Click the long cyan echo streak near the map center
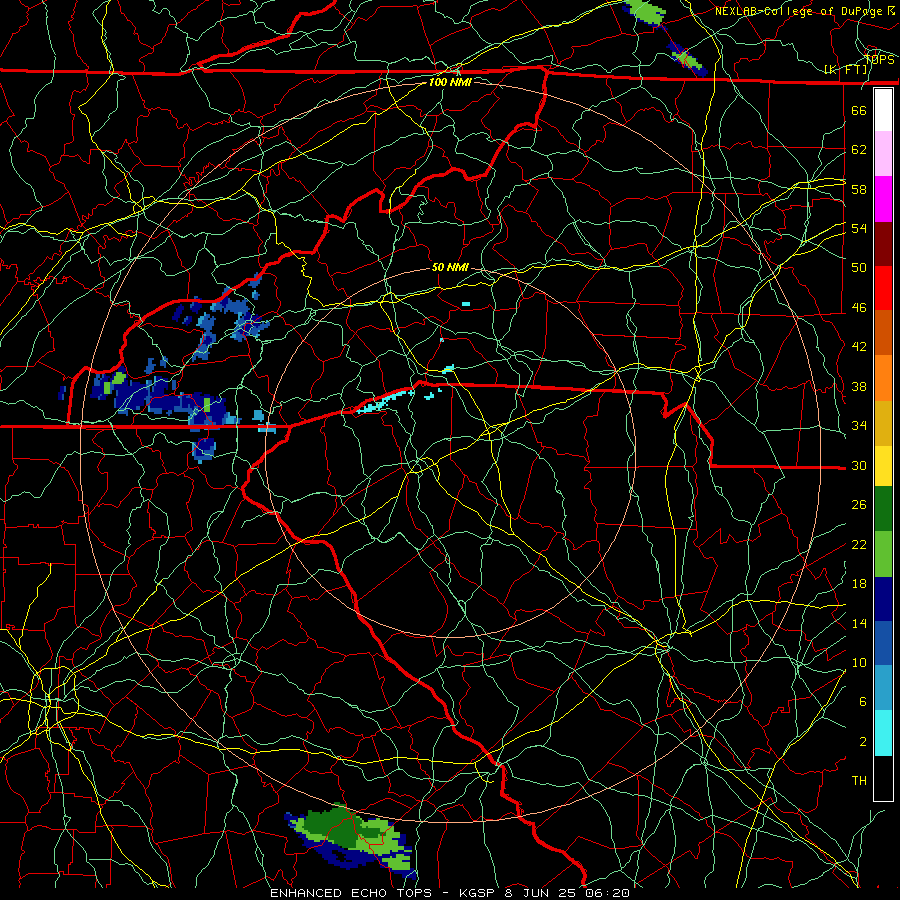This screenshot has width=900, height=900. tap(385, 400)
